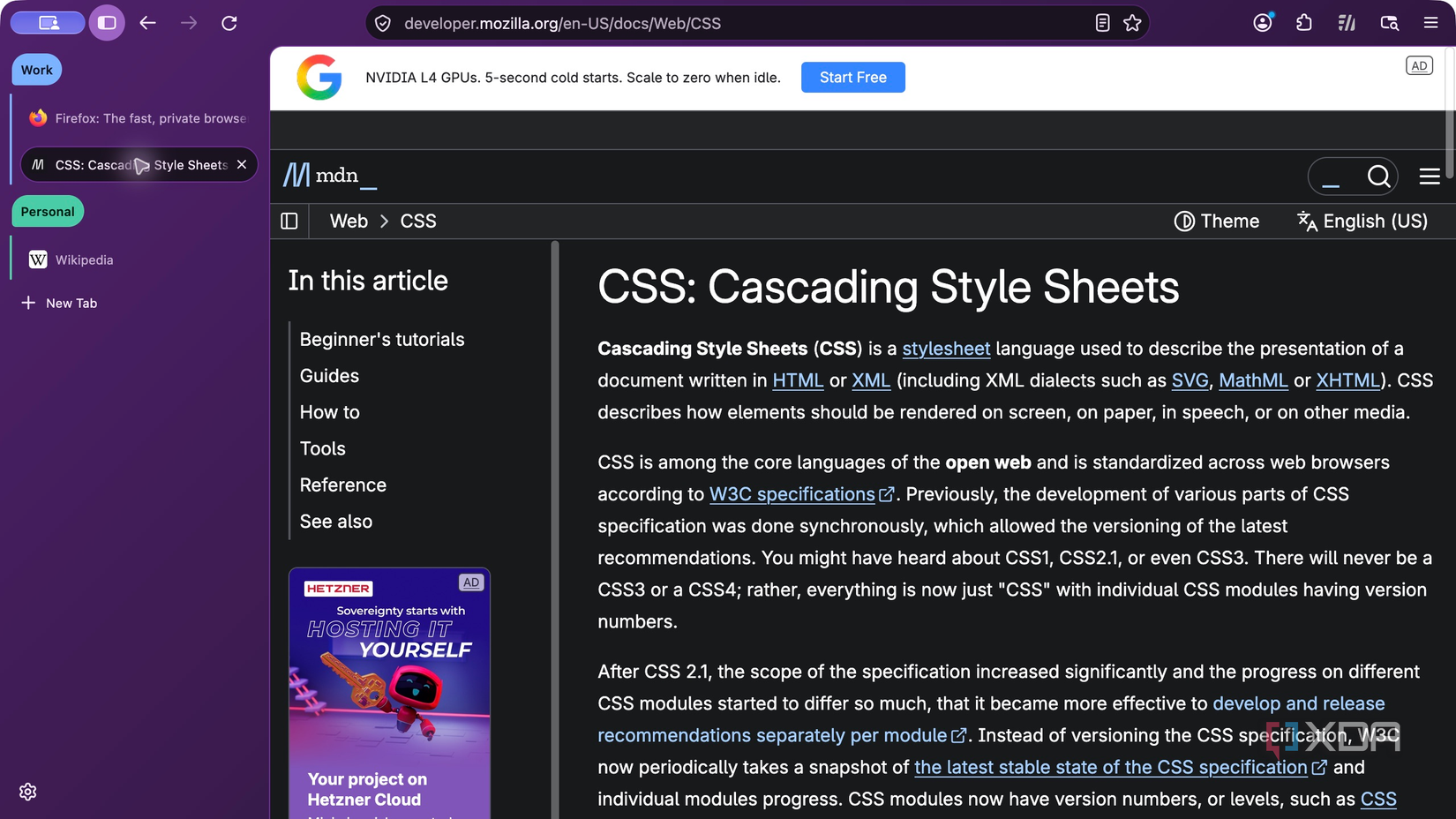This screenshot has width=1456, height=819.
Task: Jump to the Reference section
Action: pyautogui.click(x=343, y=485)
